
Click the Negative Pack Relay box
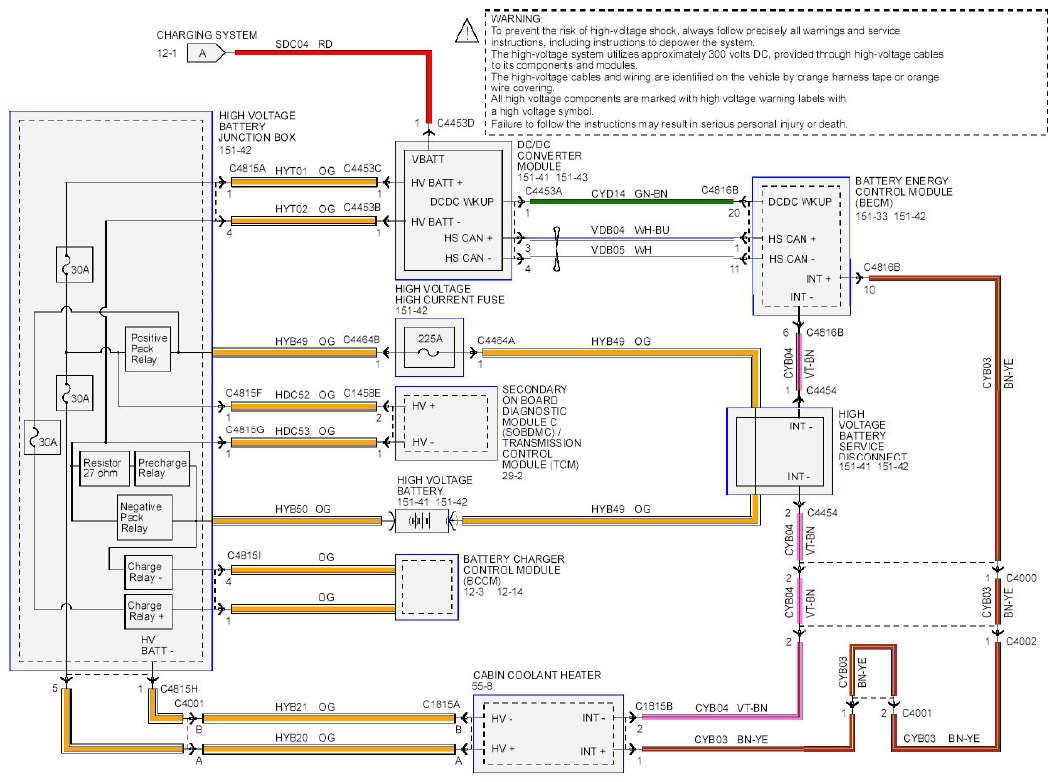pyautogui.click(x=145, y=517)
